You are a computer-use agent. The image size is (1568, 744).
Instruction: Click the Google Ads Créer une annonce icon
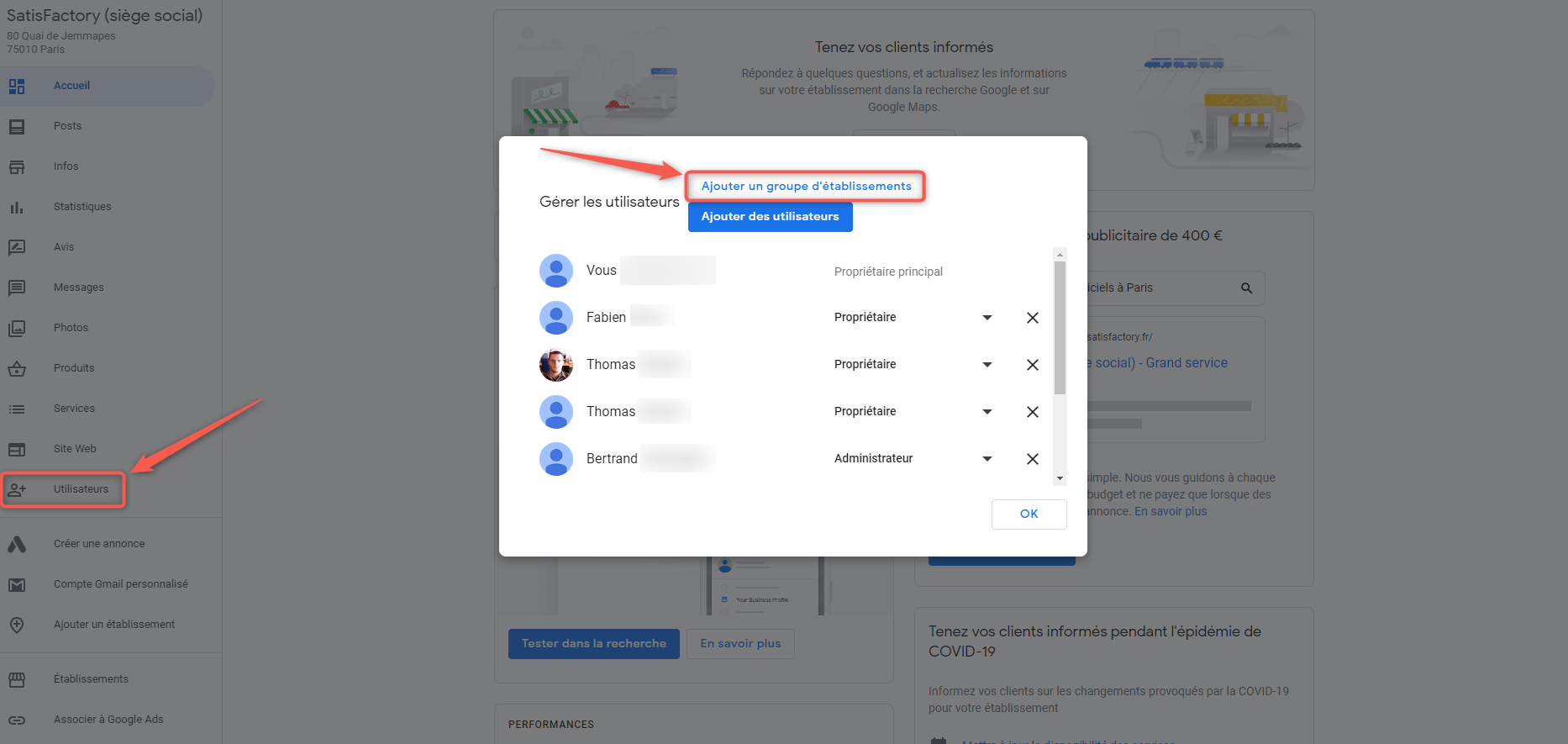point(17,544)
